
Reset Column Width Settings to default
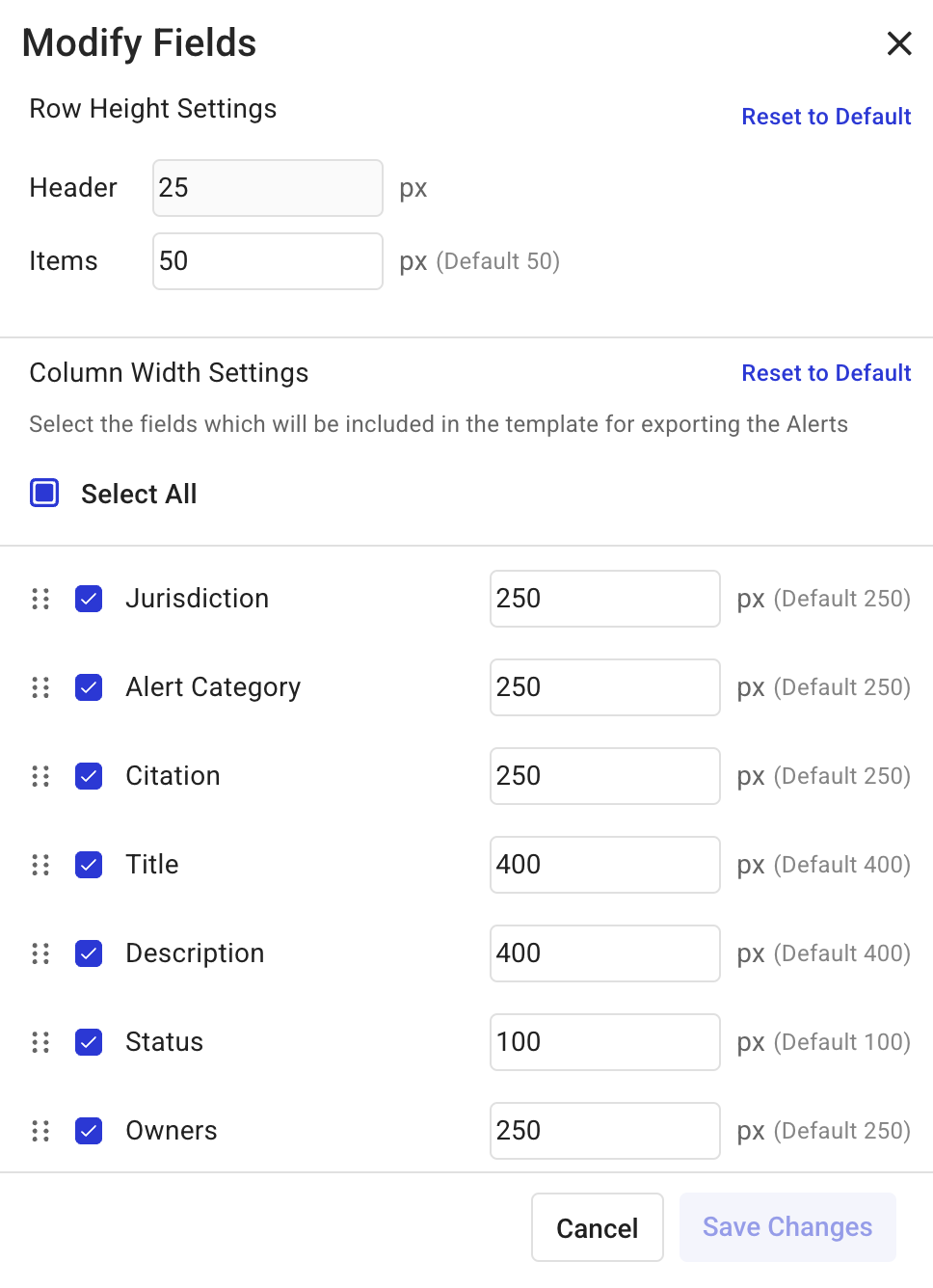826,373
